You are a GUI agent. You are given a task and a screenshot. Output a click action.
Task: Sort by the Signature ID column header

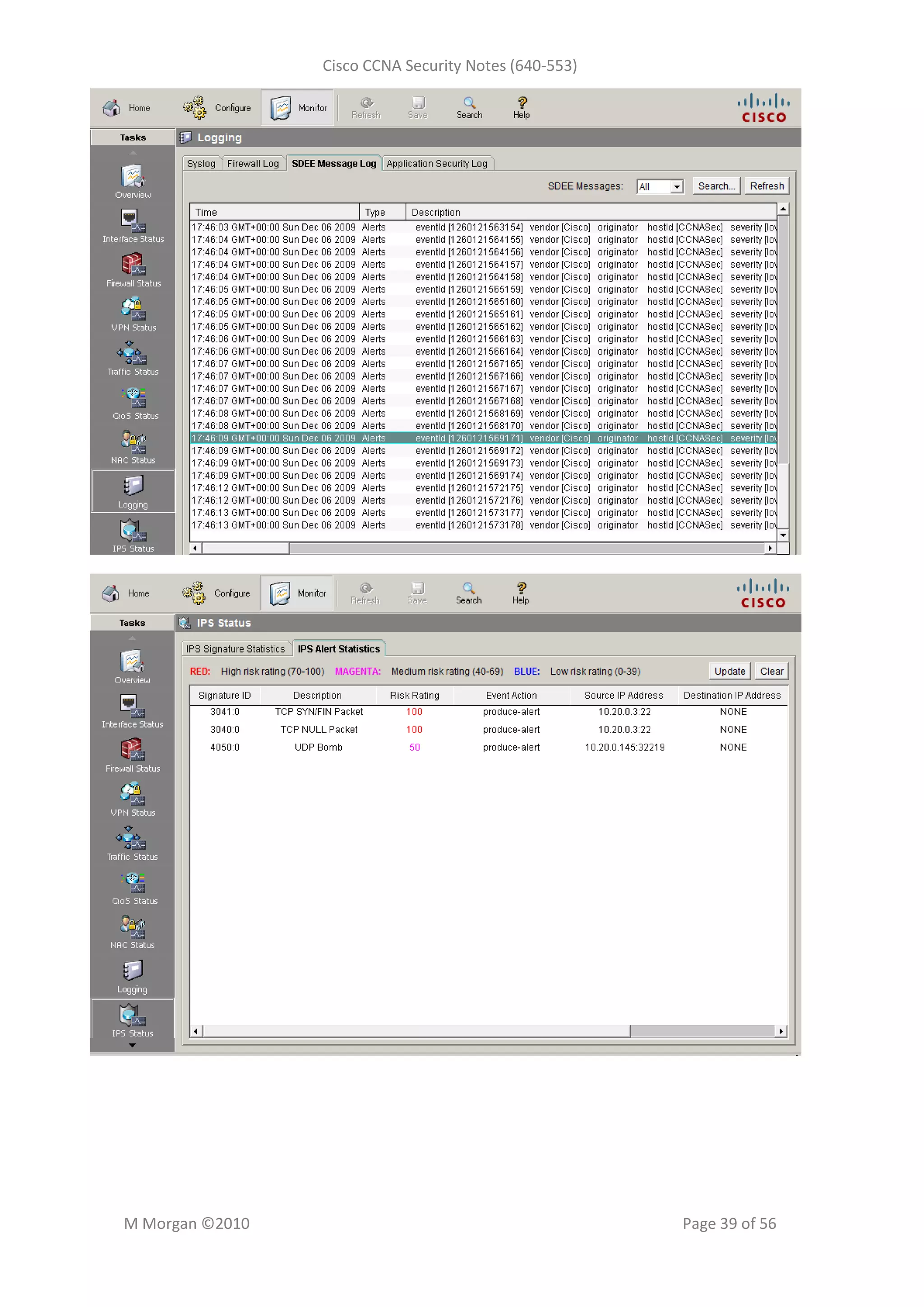click(x=225, y=695)
